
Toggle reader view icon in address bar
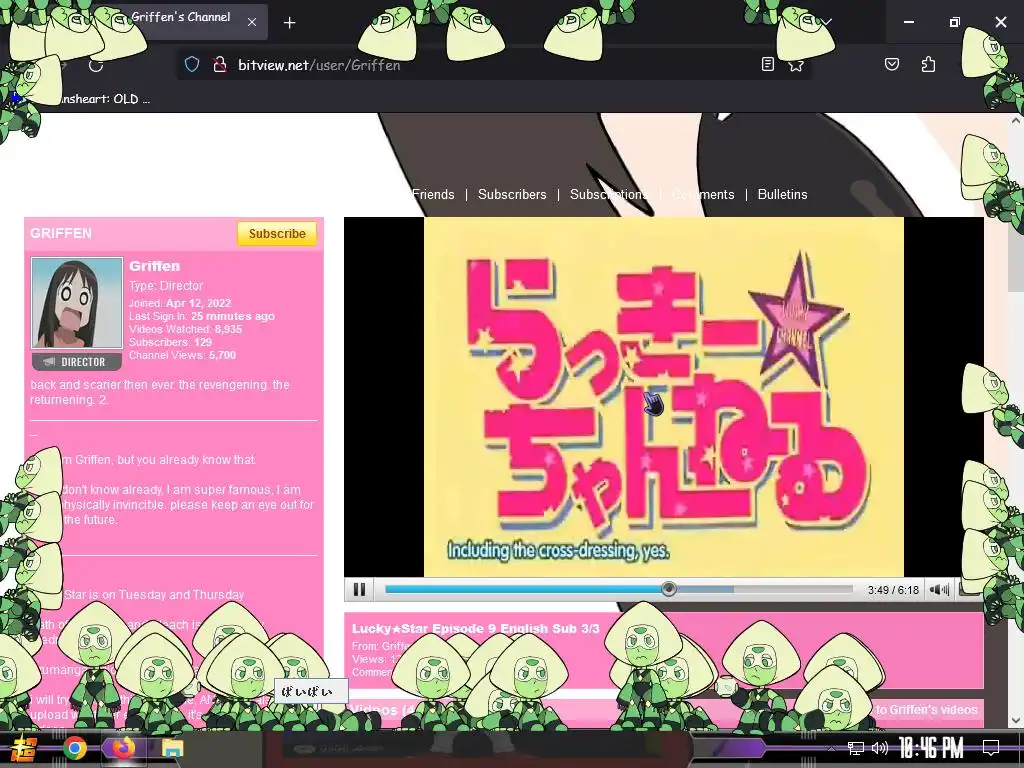[x=768, y=64]
